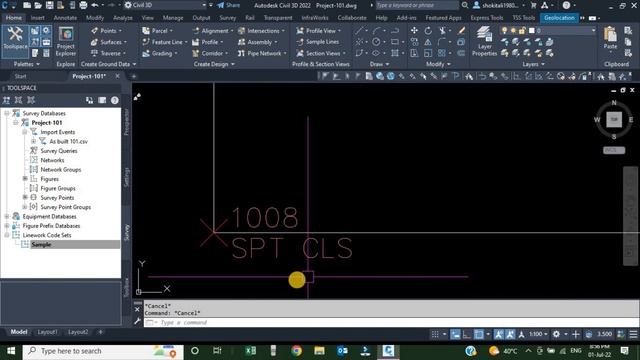Click the Share button
Viewport: 640px width, 360px height.
(229, 5)
